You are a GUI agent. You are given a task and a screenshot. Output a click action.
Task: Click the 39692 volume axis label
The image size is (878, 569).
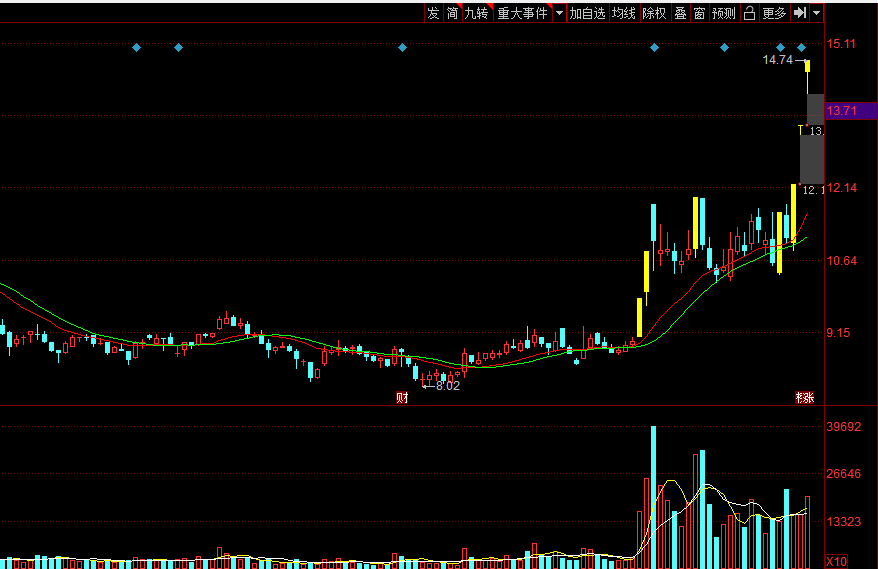click(x=844, y=427)
